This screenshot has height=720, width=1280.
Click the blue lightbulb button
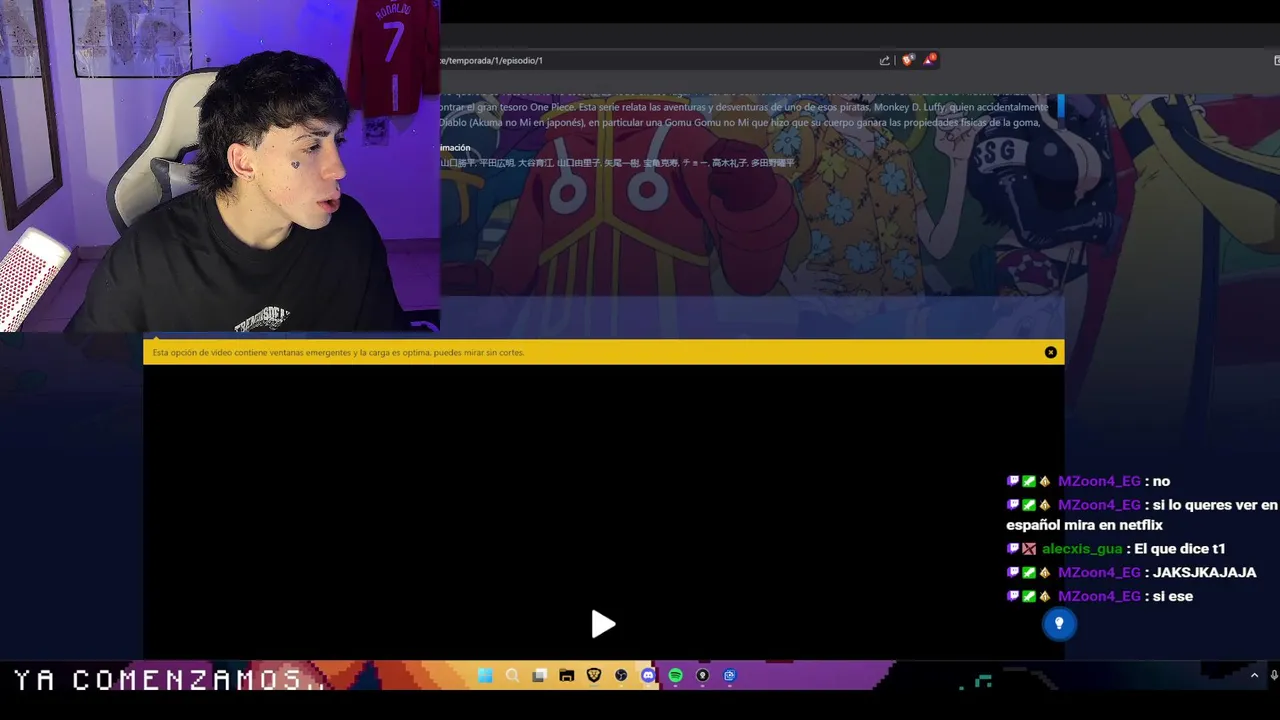tap(1059, 624)
